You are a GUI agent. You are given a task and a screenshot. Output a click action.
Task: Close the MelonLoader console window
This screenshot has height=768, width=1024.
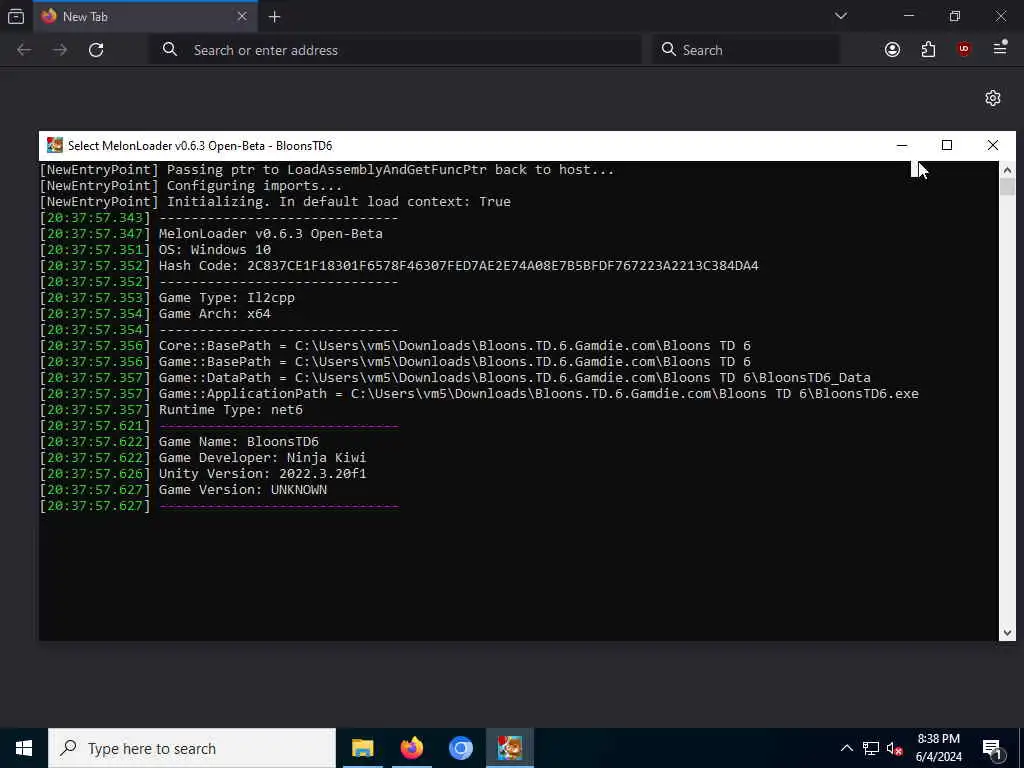coord(993,145)
